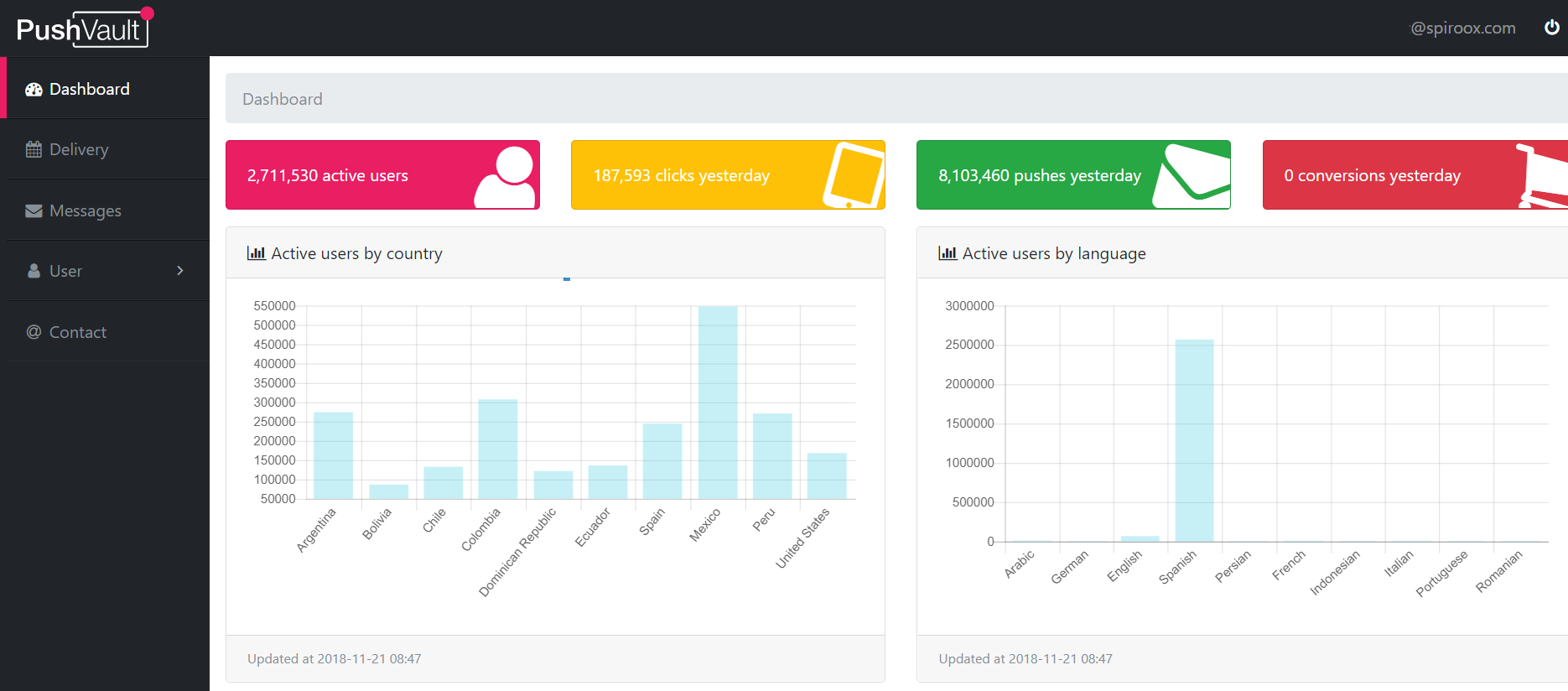The image size is (1568, 691).
Task: Select the 0 conversions yesterday card
Action: pos(1415,175)
